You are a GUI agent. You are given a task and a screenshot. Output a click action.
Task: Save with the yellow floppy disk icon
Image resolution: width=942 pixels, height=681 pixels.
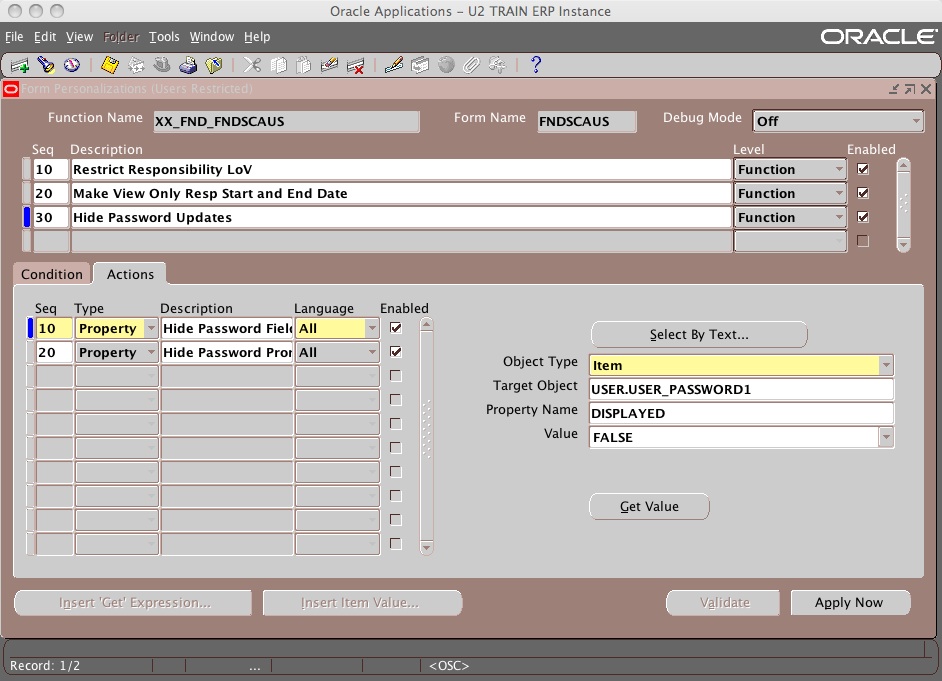(110, 65)
